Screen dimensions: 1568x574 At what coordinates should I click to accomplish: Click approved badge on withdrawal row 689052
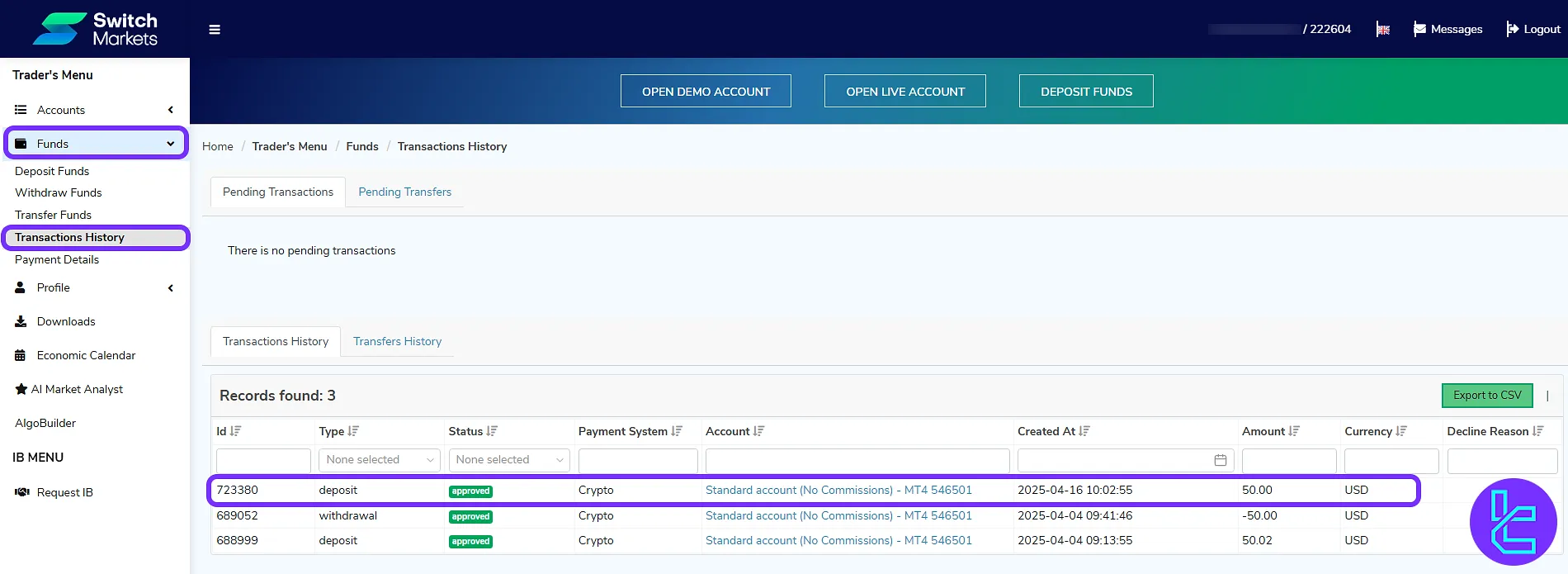tap(470, 516)
